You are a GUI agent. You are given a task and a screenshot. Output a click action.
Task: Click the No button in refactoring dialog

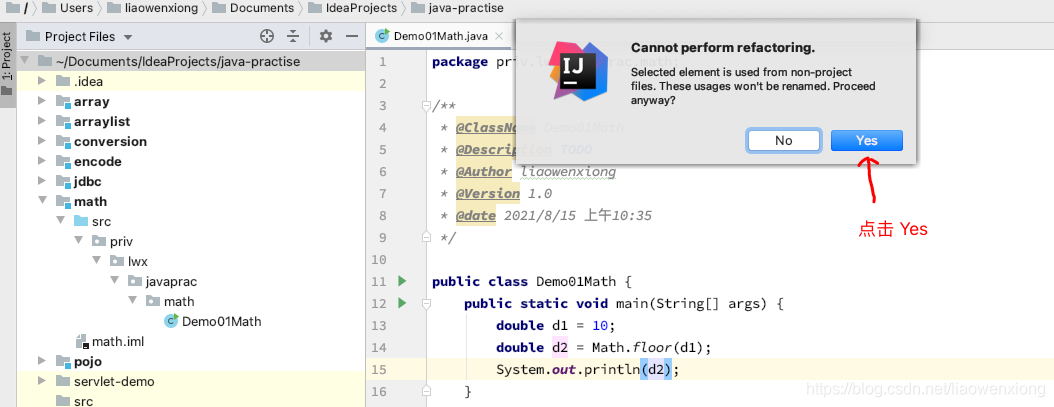point(784,141)
